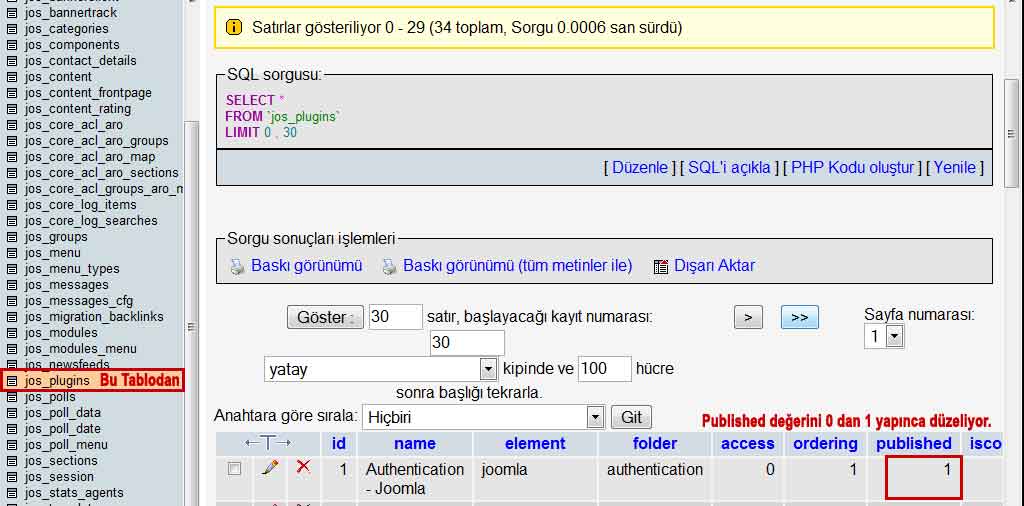This screenshot has width=1024, height=506.
Task: Click the table icon beside jos_menu_types
Action: pos(12,269)
